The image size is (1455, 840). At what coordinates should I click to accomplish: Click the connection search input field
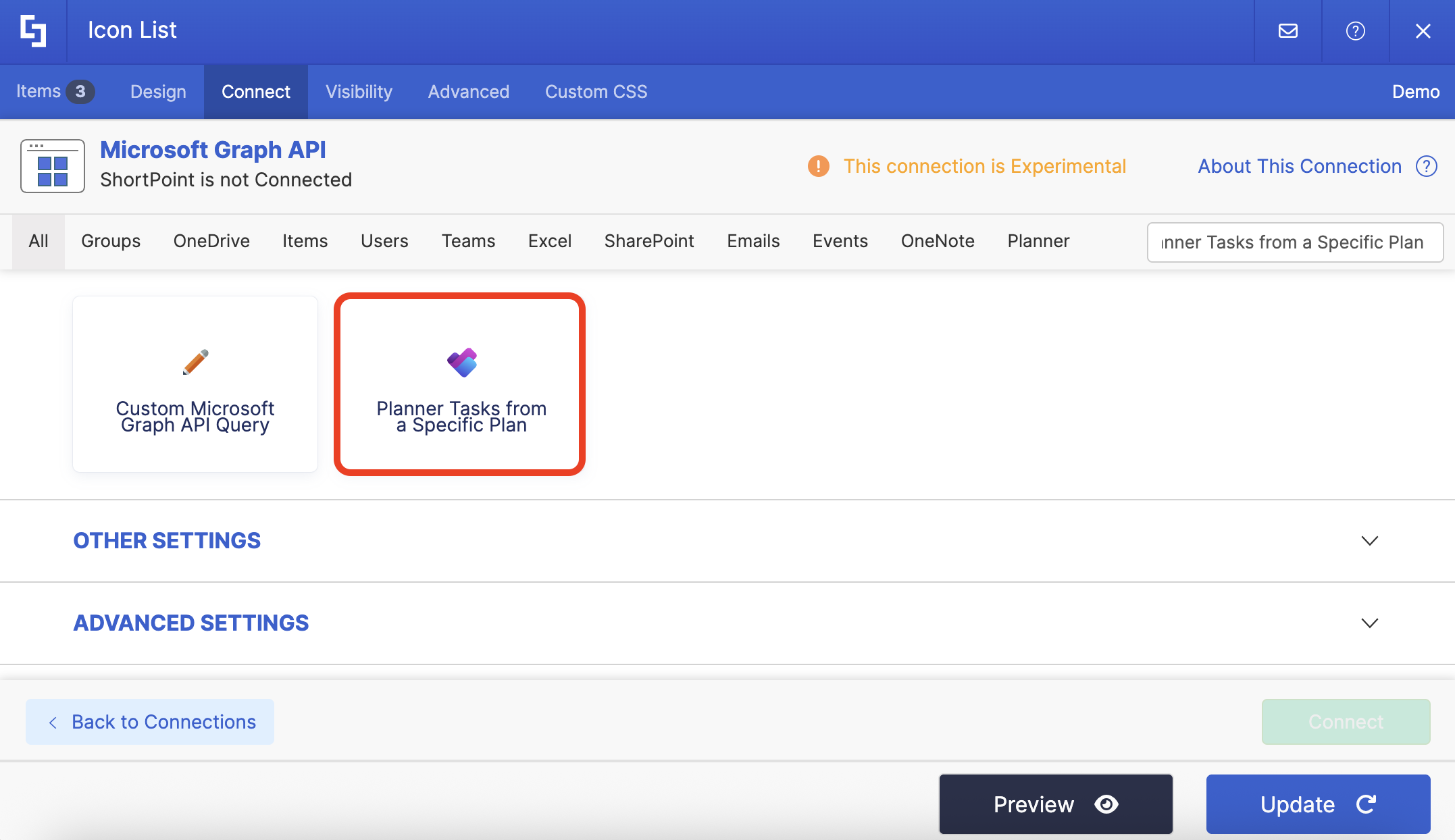point(1294,242)
